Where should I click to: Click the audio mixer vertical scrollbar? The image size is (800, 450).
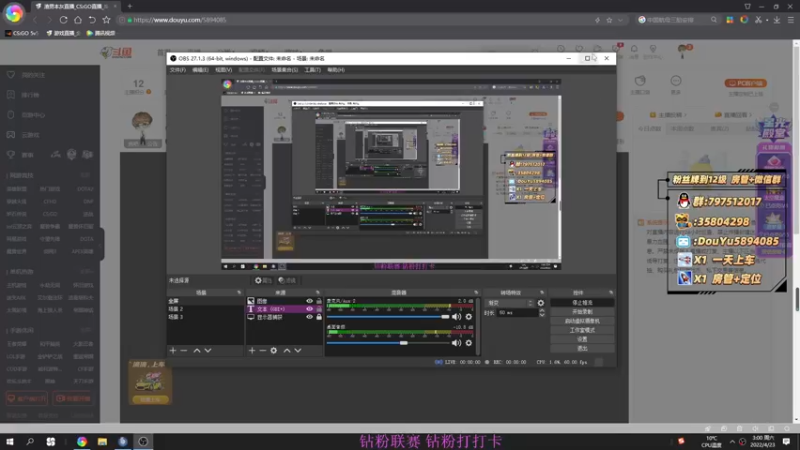pos(478,327)
